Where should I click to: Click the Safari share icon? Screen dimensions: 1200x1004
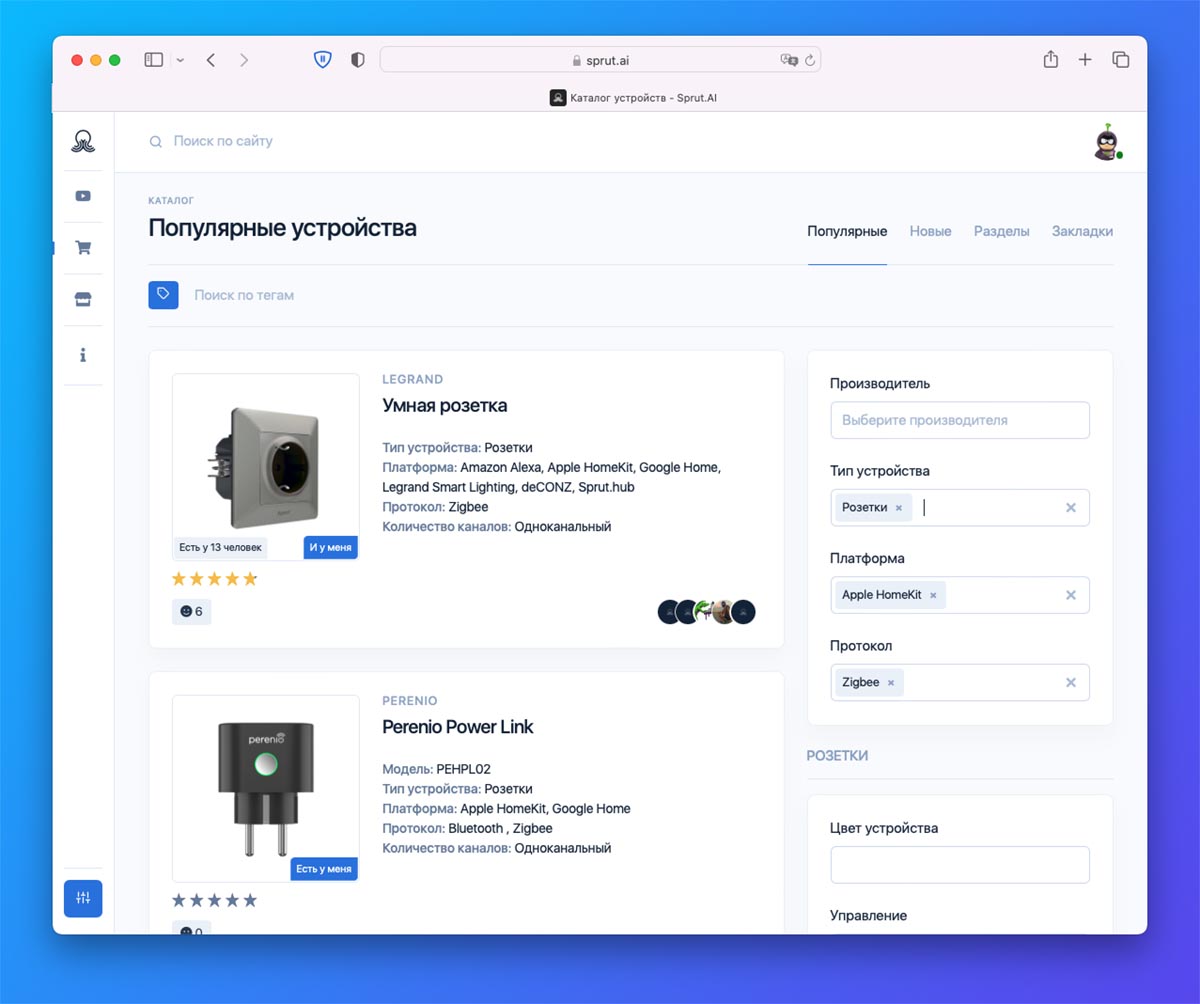[1050, 60]
